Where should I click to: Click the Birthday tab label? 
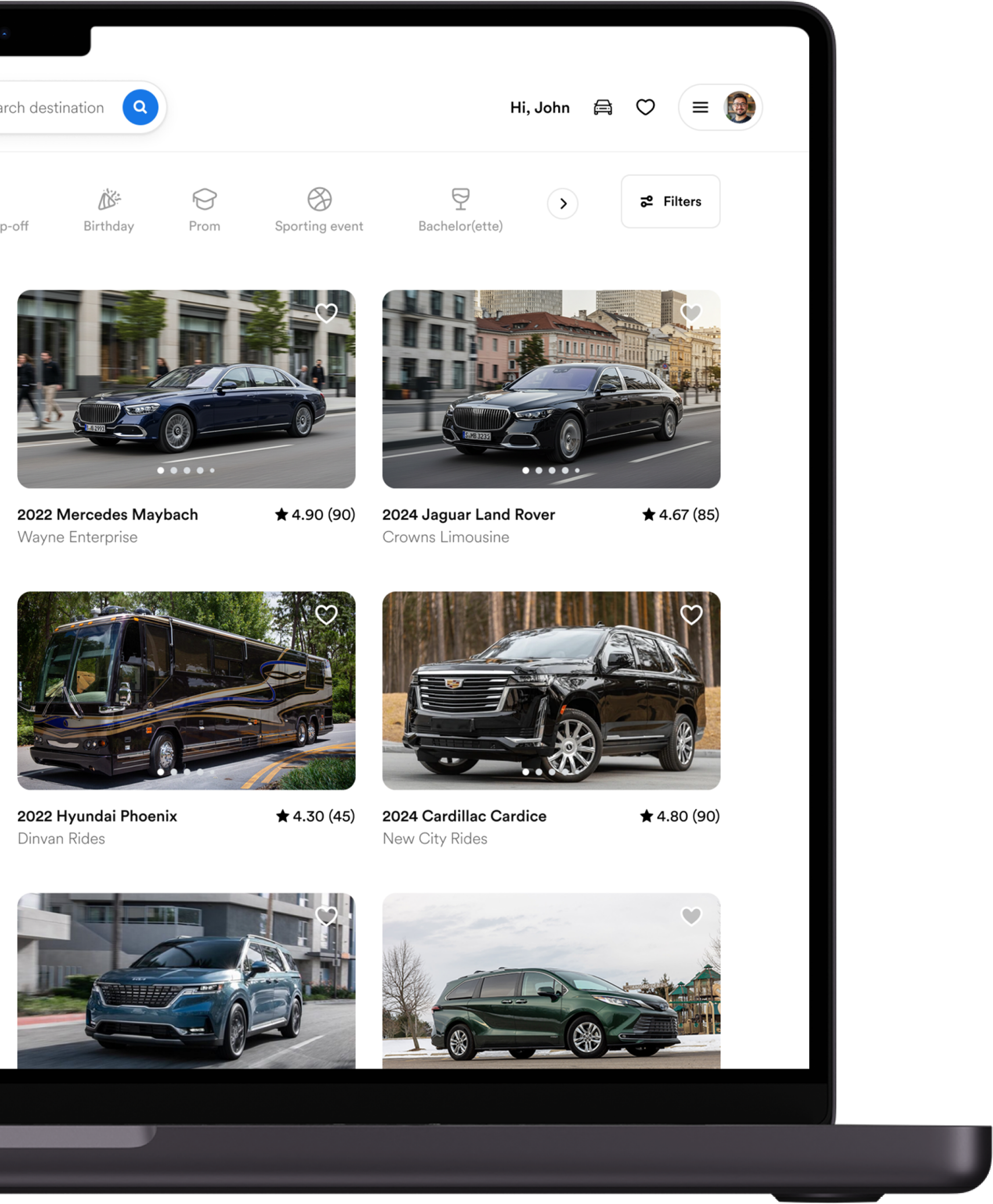(x=109, y=226)
